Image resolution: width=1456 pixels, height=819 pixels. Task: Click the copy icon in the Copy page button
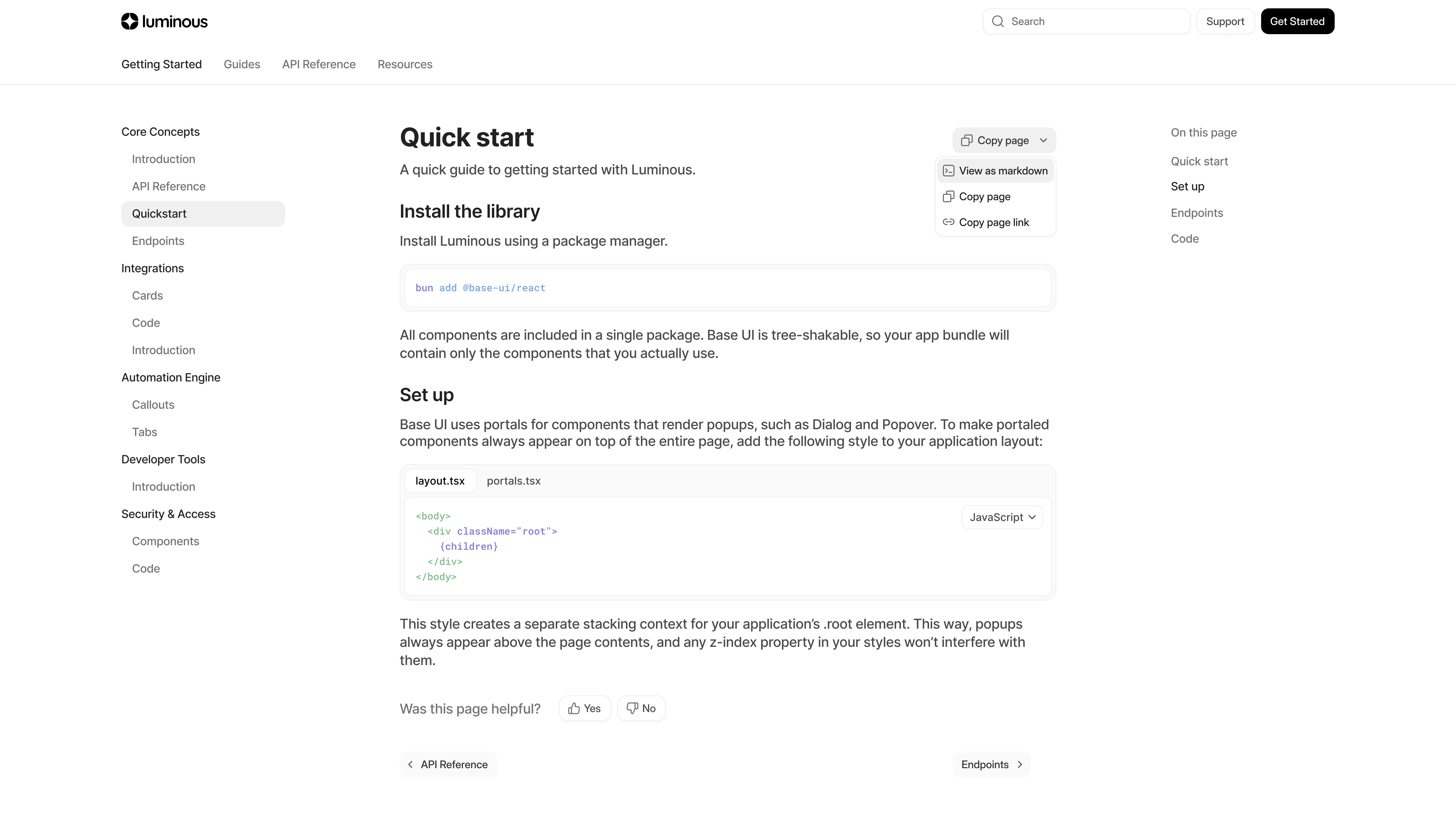967,140
